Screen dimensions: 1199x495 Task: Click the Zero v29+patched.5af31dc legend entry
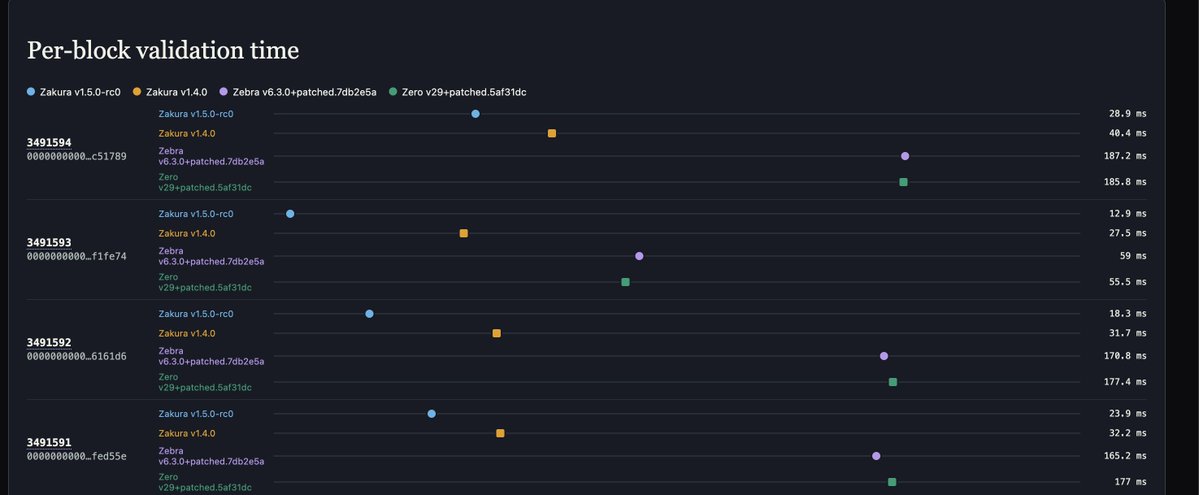[x=457, y=92]
